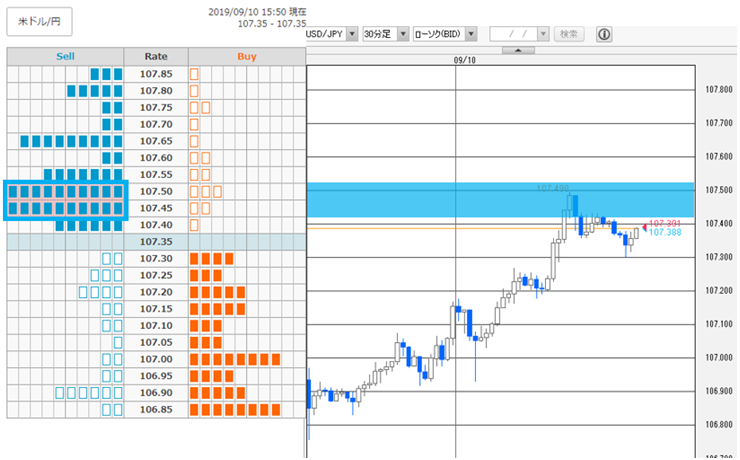This screenshot has height=460, width=740.
Task: Select the 107.70 rate row
Action: coord(156,124)
